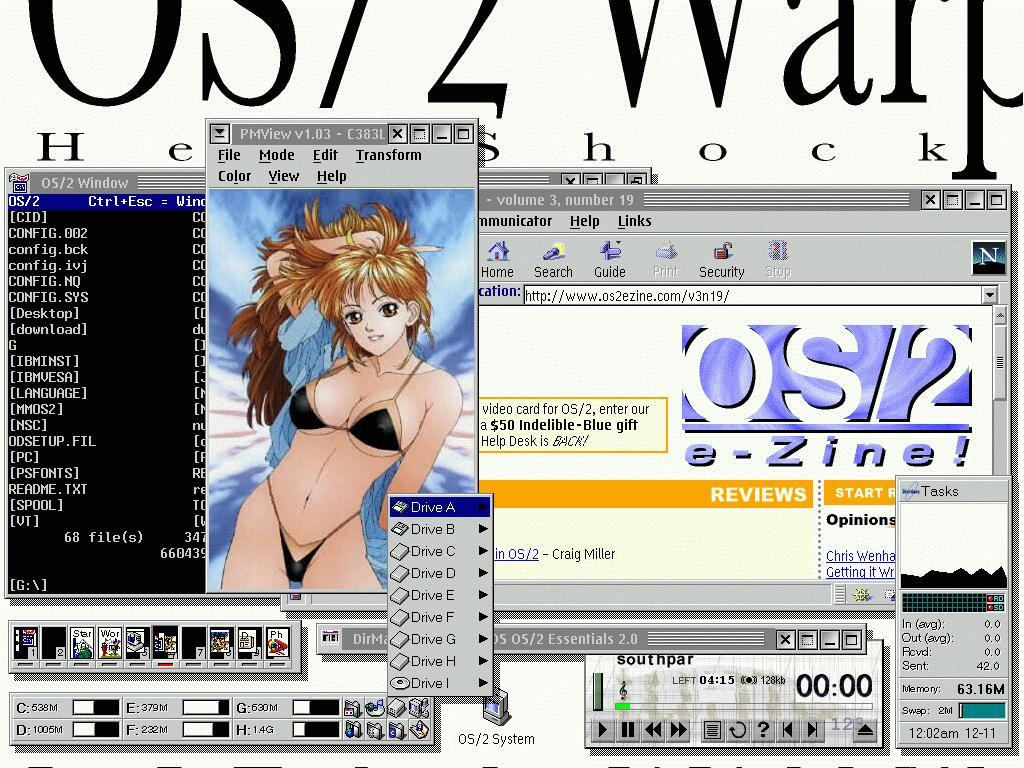Skip to the previous track
The width and height of the screenshot is (1024, 768).
point(788,729)
